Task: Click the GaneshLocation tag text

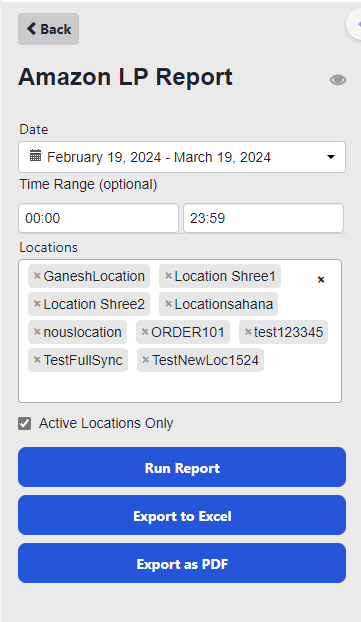Action: (94, 276)
